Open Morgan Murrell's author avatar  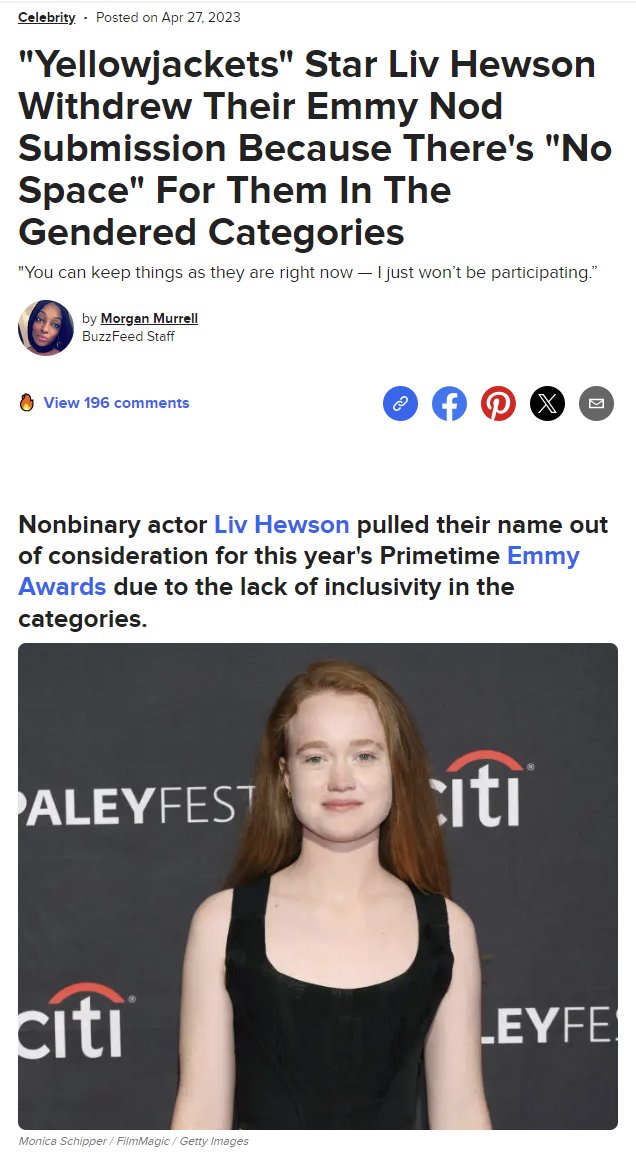click(46, 327)
